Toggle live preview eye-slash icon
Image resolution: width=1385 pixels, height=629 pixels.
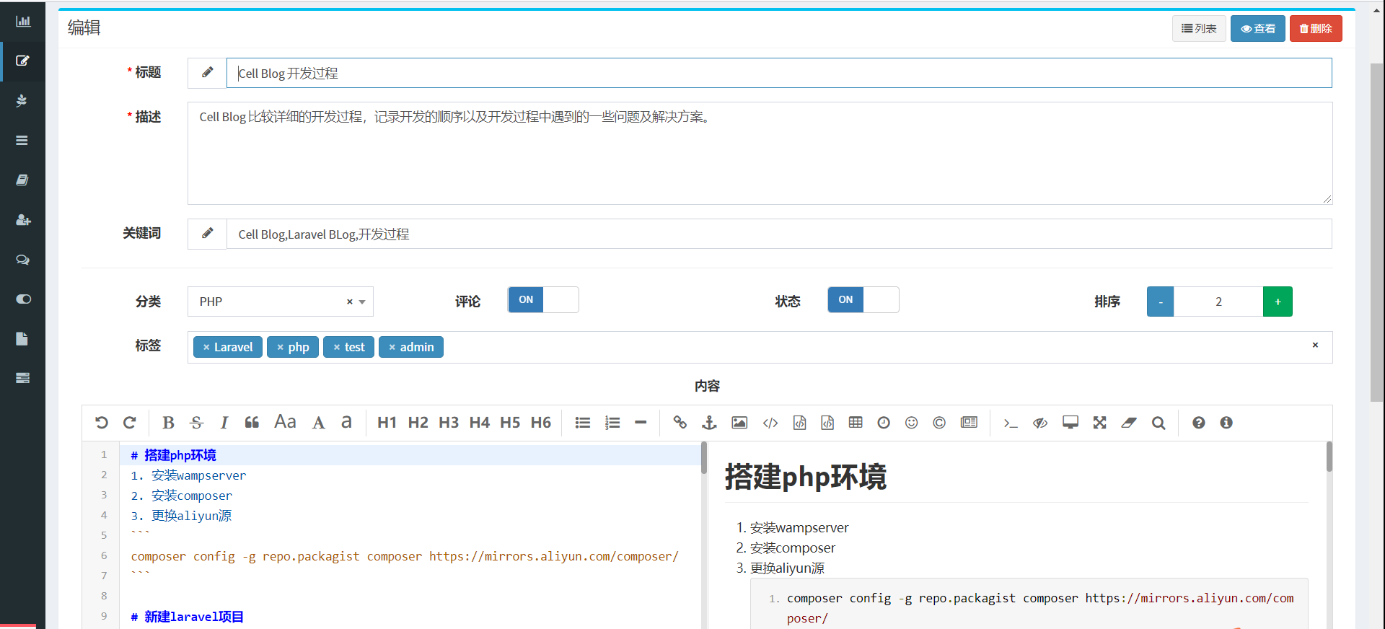[x=1040, y=423]
